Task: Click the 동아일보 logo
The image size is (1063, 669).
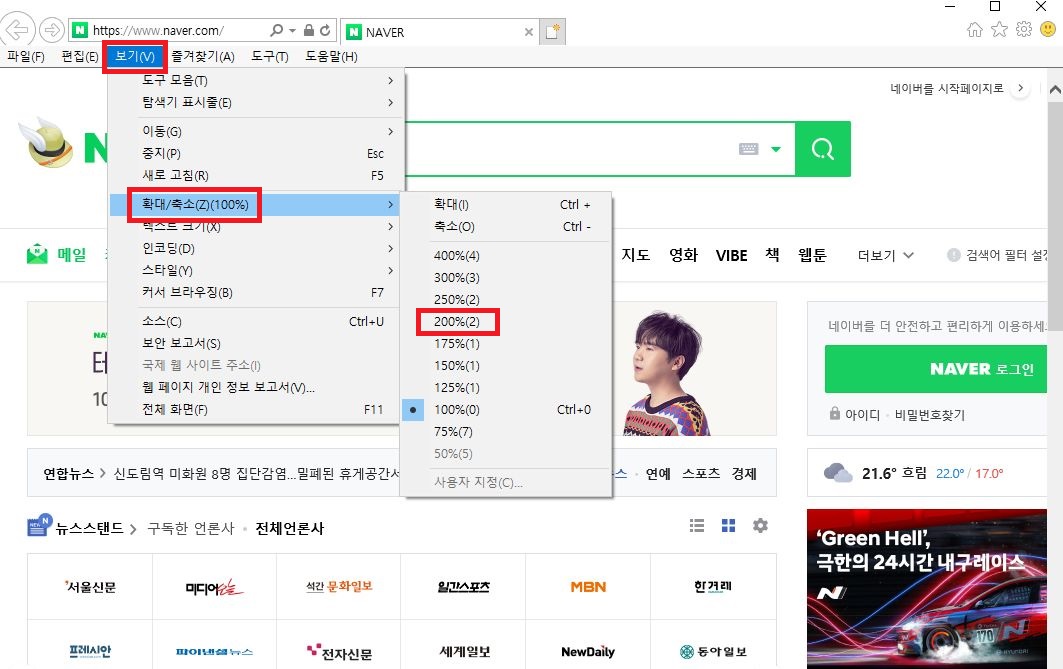Action: (x=713, y=651)
